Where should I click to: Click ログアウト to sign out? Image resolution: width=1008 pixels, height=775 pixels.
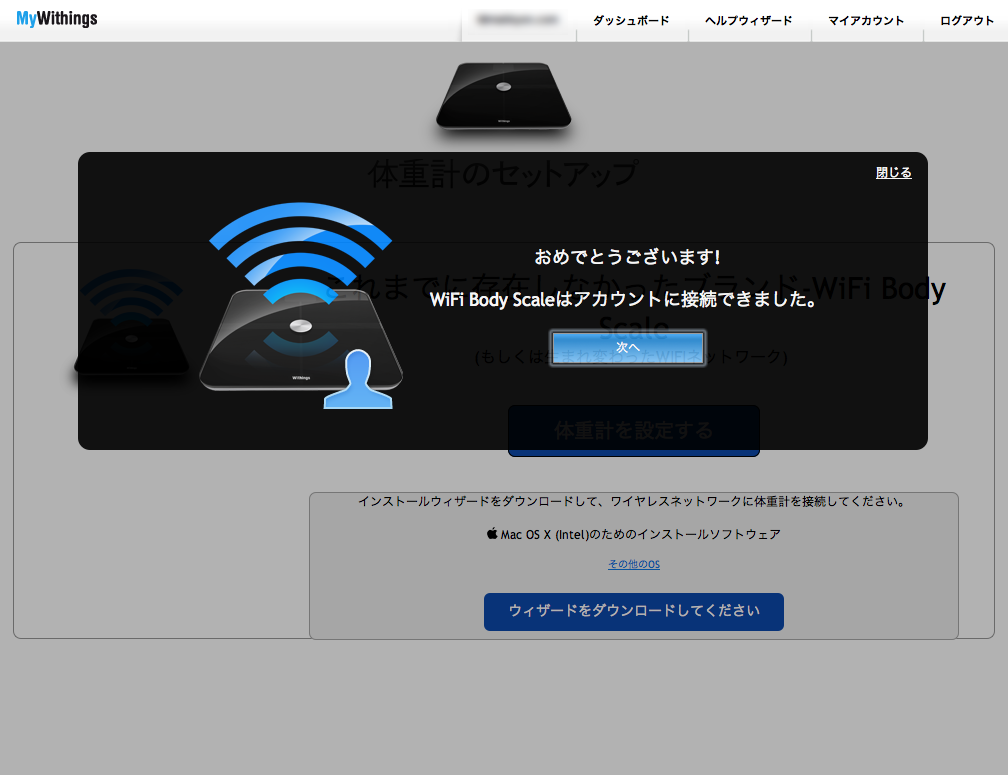click(966, 21)
